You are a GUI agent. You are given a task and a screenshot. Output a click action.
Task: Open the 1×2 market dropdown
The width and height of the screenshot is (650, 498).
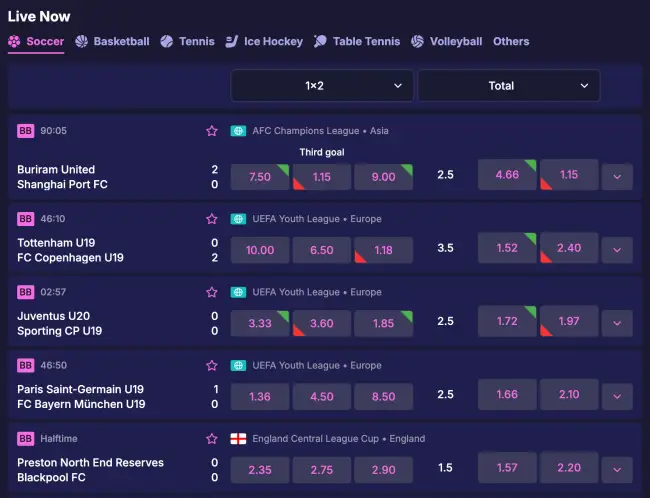click(x=322, y=86)
